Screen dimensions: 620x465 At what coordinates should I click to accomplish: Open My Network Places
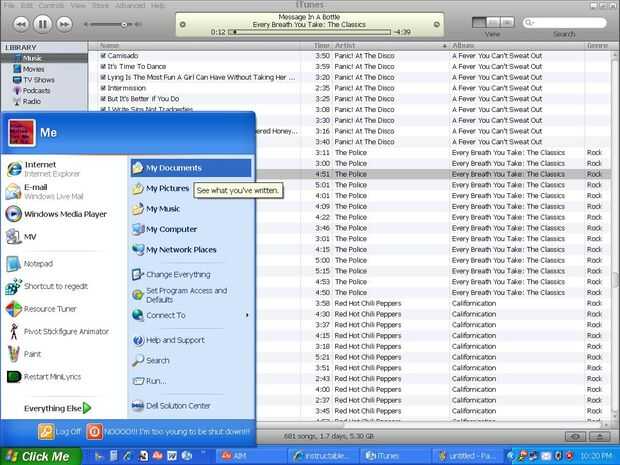point(174,250)
